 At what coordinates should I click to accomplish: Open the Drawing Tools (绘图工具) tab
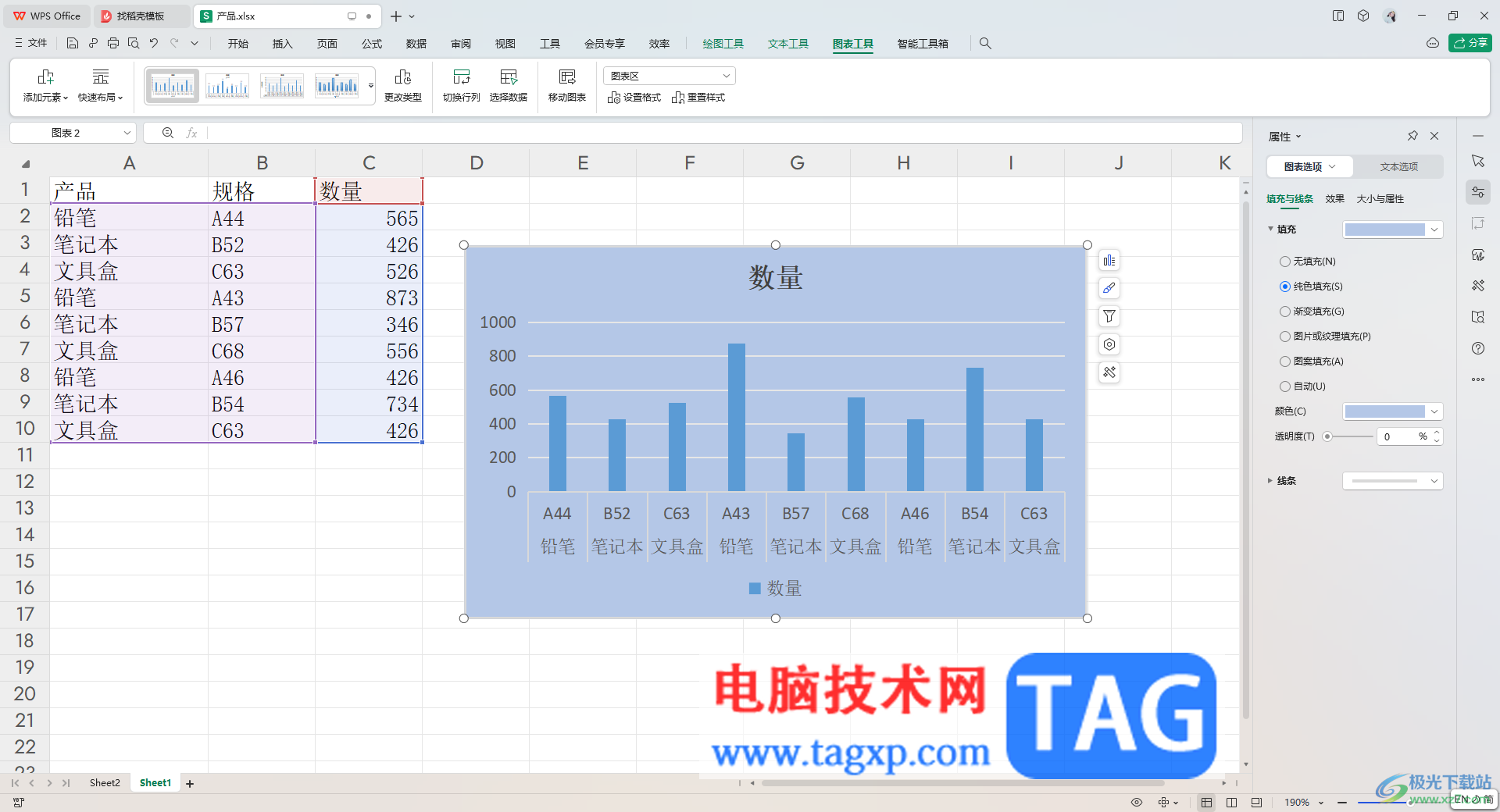723,44
